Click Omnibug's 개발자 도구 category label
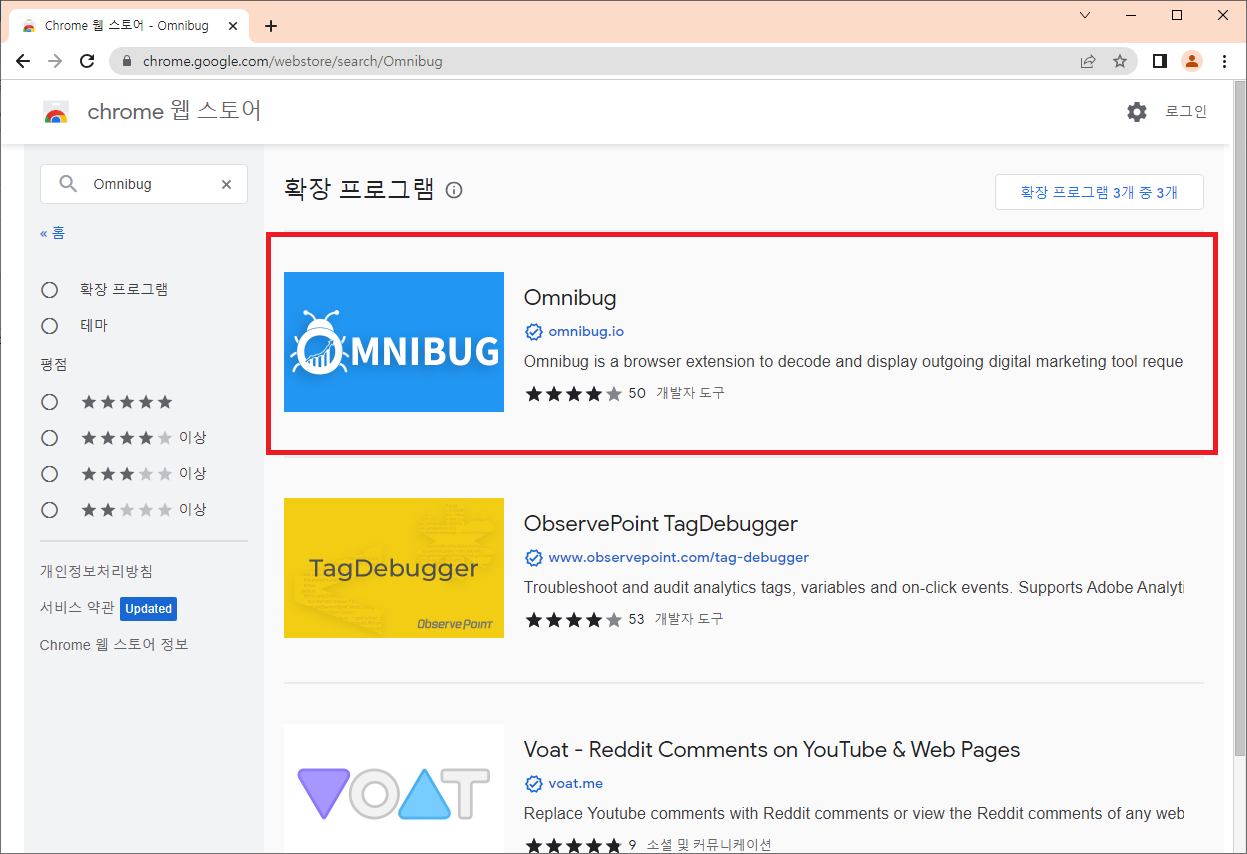The image size is (1247, 854). [690, 394]
